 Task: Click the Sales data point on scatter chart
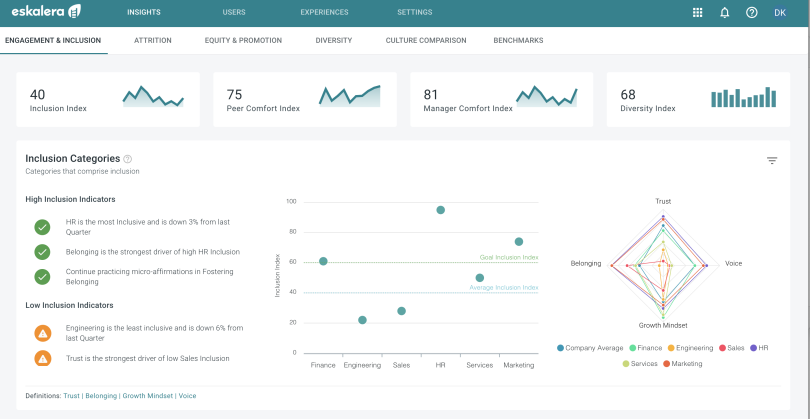[x=401, y=311]
